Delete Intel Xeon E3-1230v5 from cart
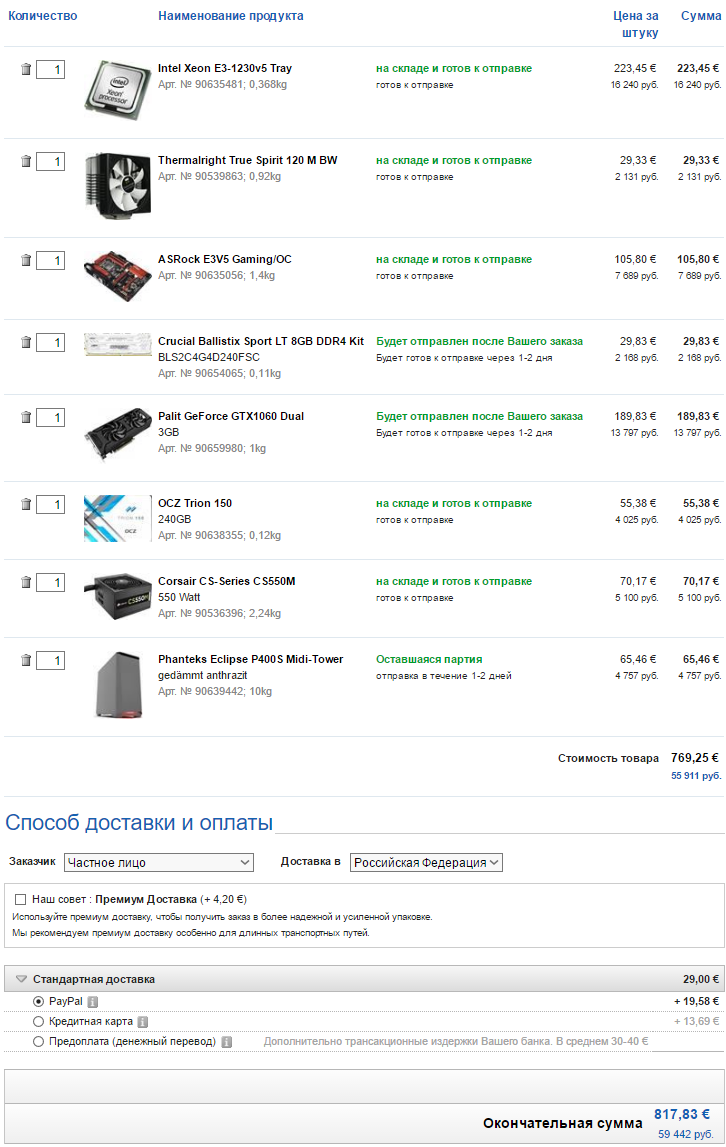Screen dimensions: 726x1147 (x=26, y=70)
